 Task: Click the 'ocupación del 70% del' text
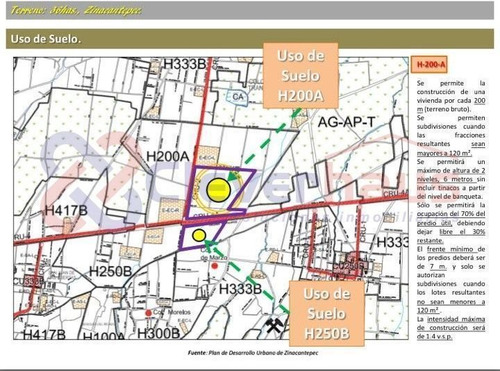coord(451,214)
